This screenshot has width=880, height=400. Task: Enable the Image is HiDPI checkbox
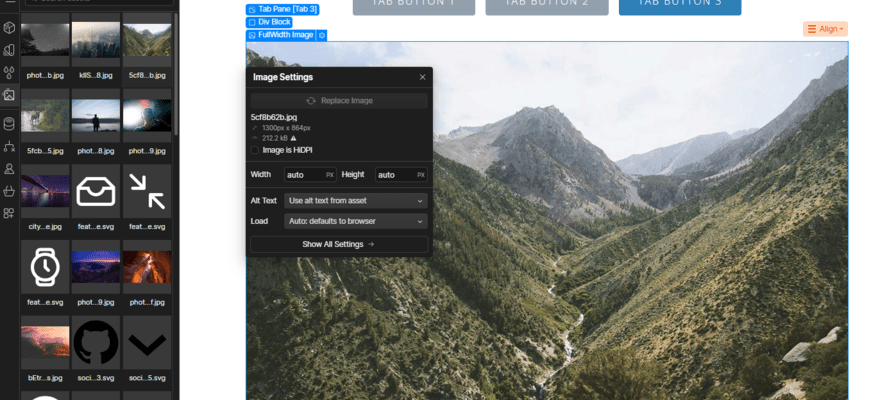coord(255,150)
